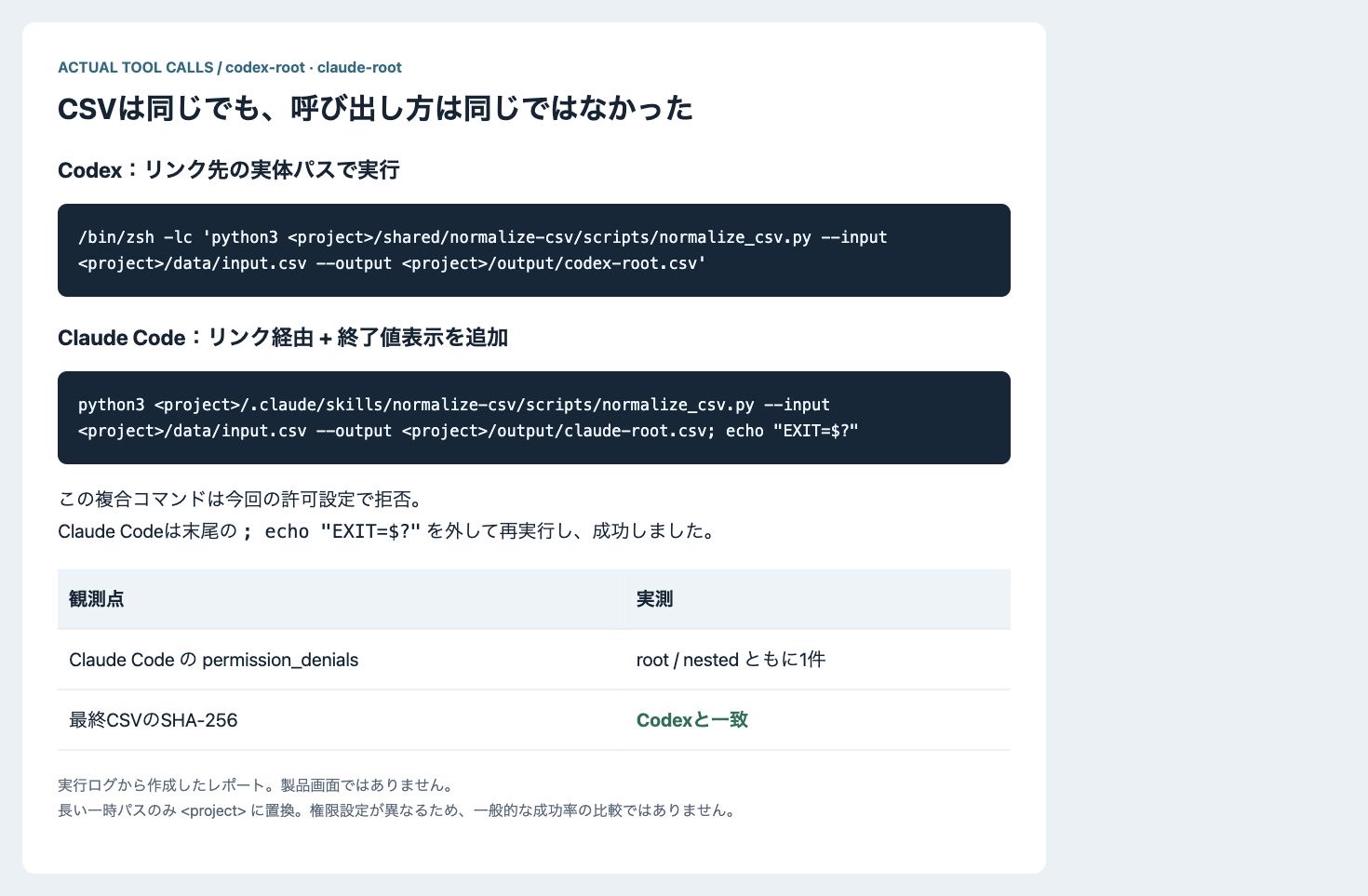Click the Codex /bin/zsh command code block
Image resolution: width=1368 pixels, height=896 pixels.
[534, 250]
